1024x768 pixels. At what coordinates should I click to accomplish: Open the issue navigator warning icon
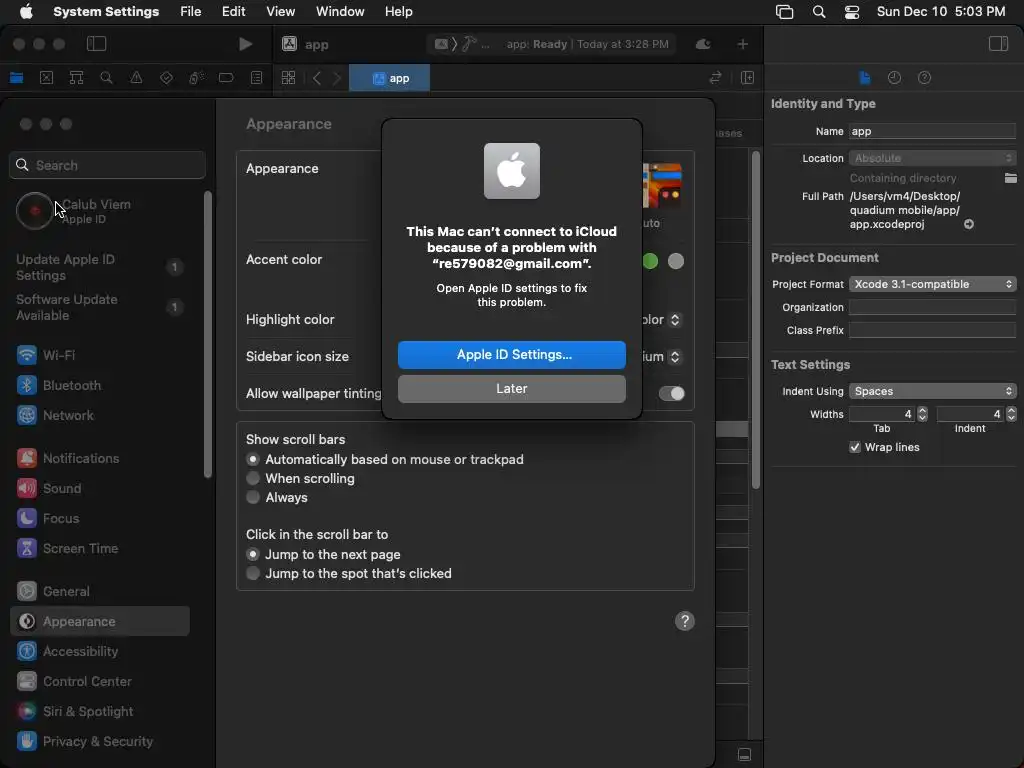(x=136, y=78)
